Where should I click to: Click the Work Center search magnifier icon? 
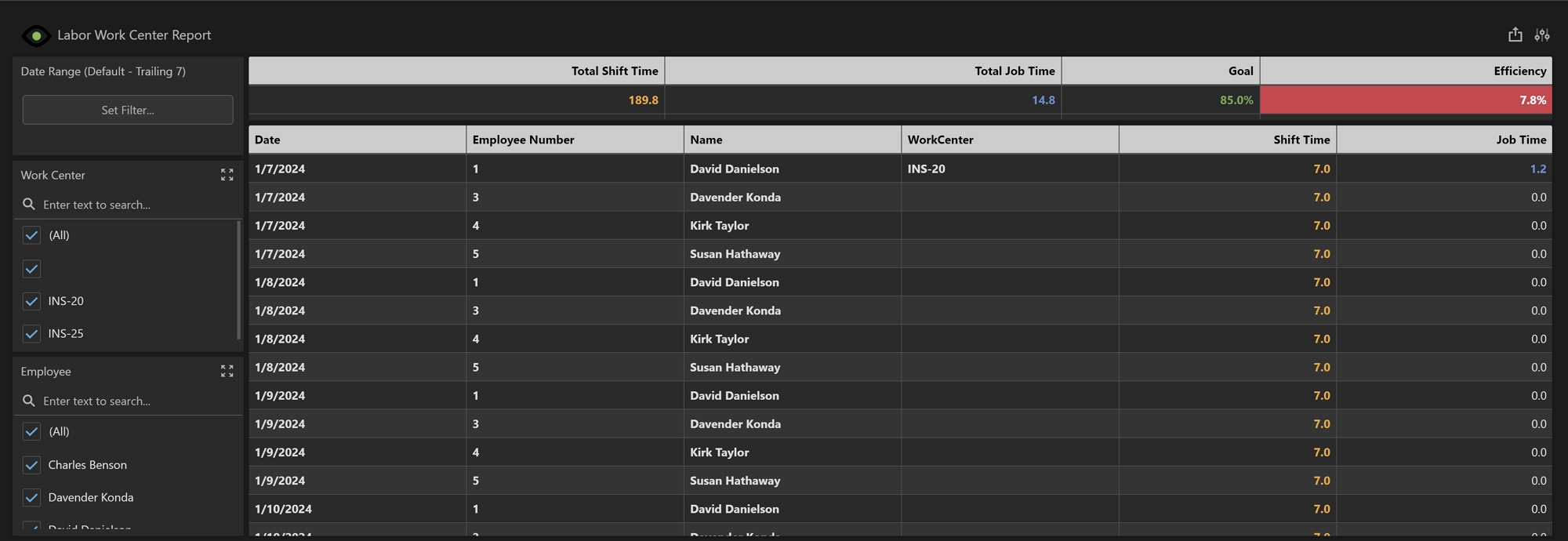pos(29,205)
